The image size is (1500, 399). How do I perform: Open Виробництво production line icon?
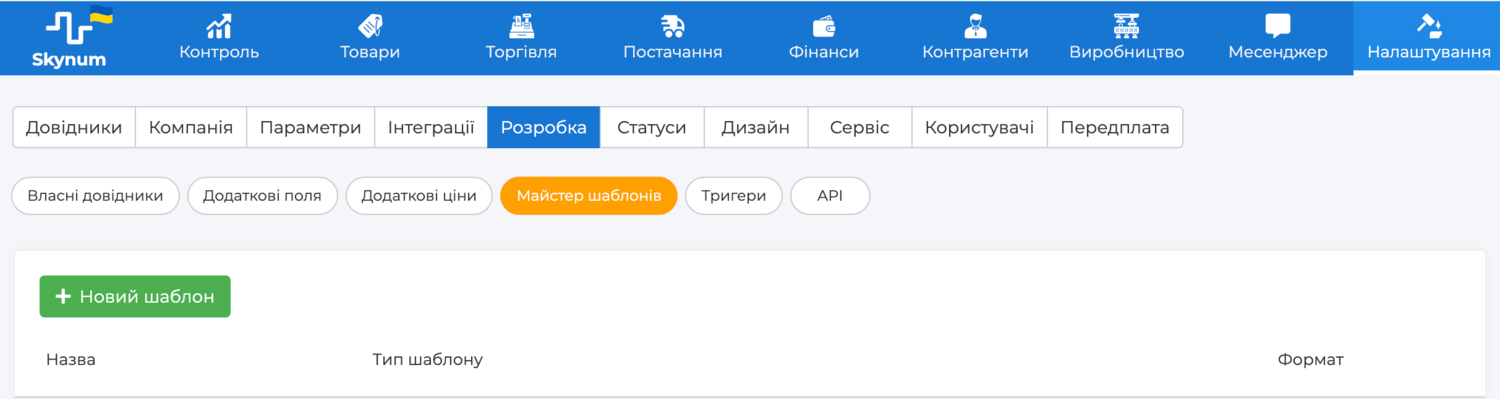click(1127, 26)
